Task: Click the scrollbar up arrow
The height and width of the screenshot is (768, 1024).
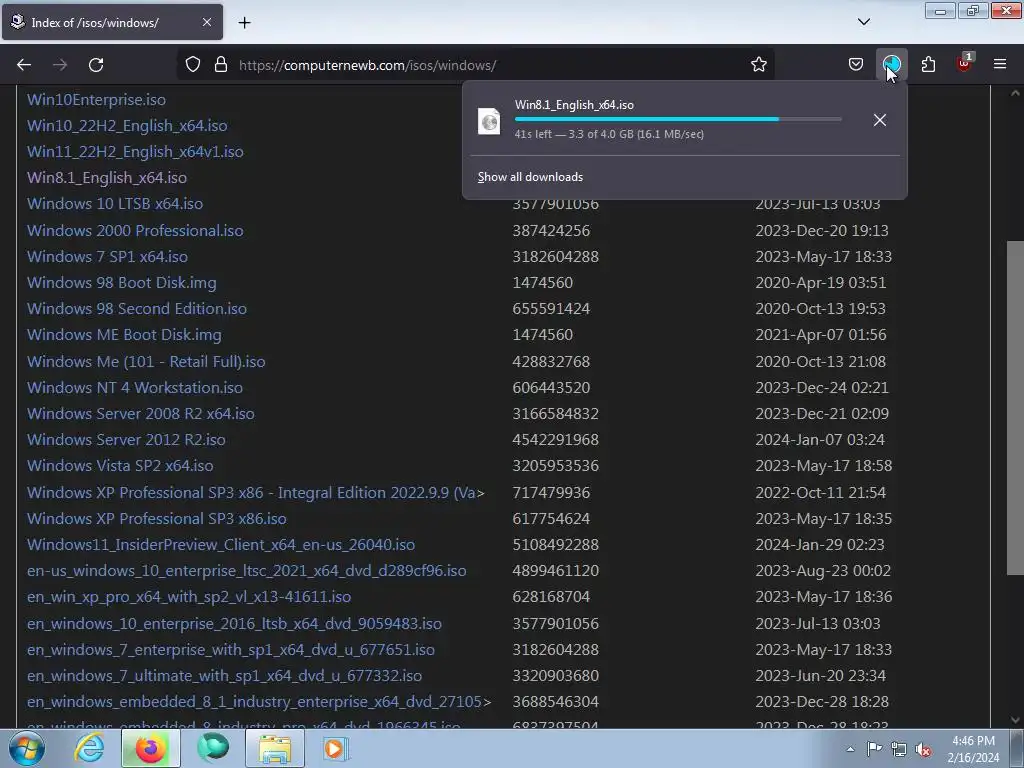Action: coord(1015,93)
